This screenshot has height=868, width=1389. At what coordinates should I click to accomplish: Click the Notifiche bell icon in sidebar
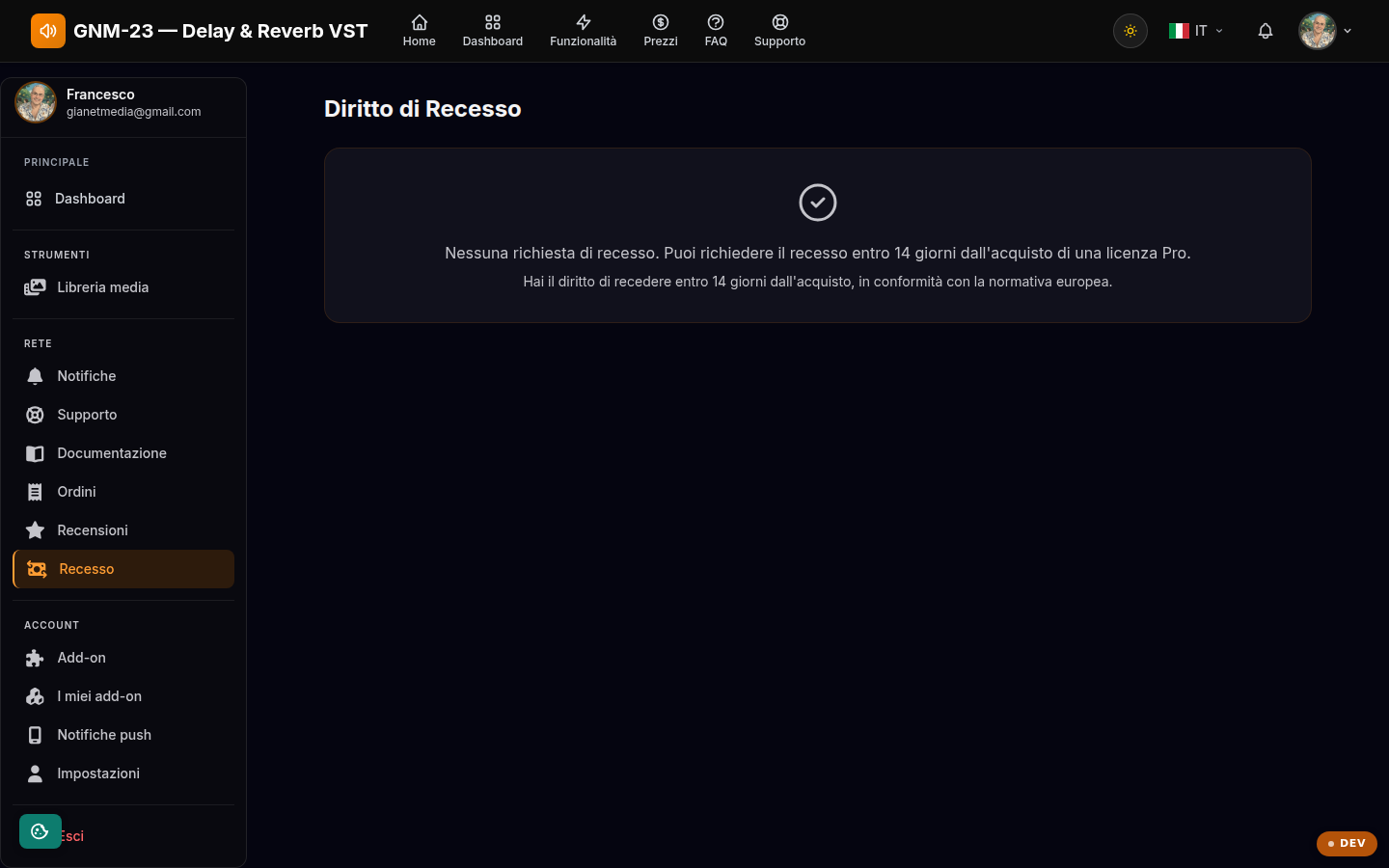click(35, 376)
